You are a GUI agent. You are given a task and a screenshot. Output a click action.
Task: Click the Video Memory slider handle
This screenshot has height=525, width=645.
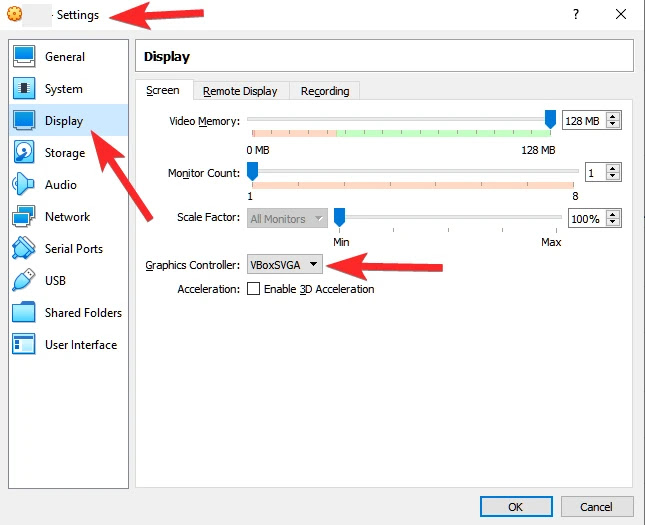point(550,119)
